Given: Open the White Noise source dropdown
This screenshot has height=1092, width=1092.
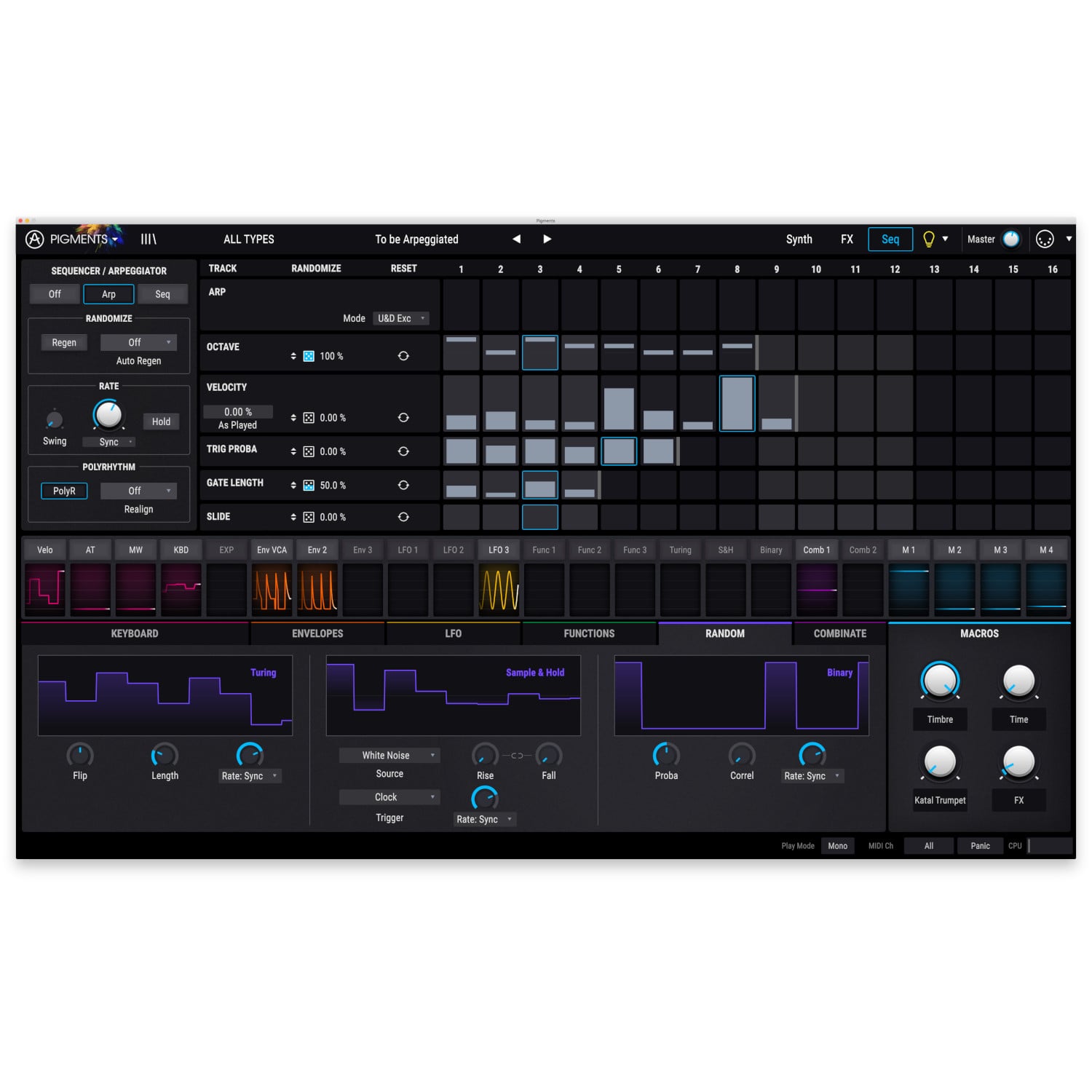Looking at the screenshot, I should [x=389, y=756].
